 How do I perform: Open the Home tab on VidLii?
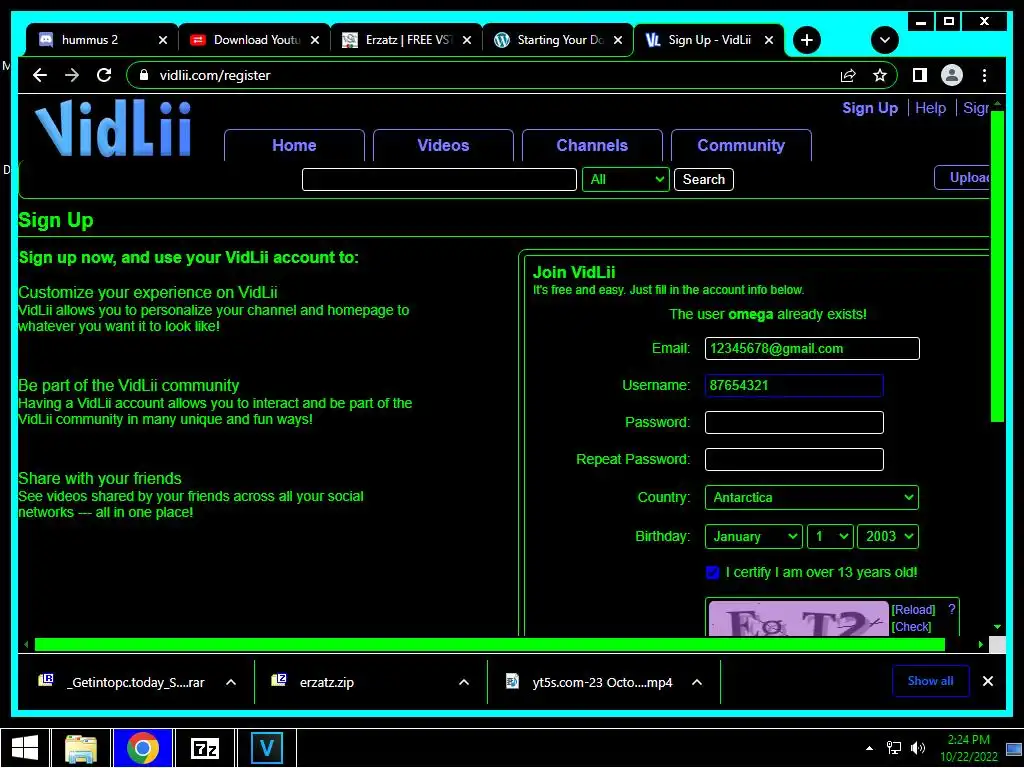tap(294, 145)
